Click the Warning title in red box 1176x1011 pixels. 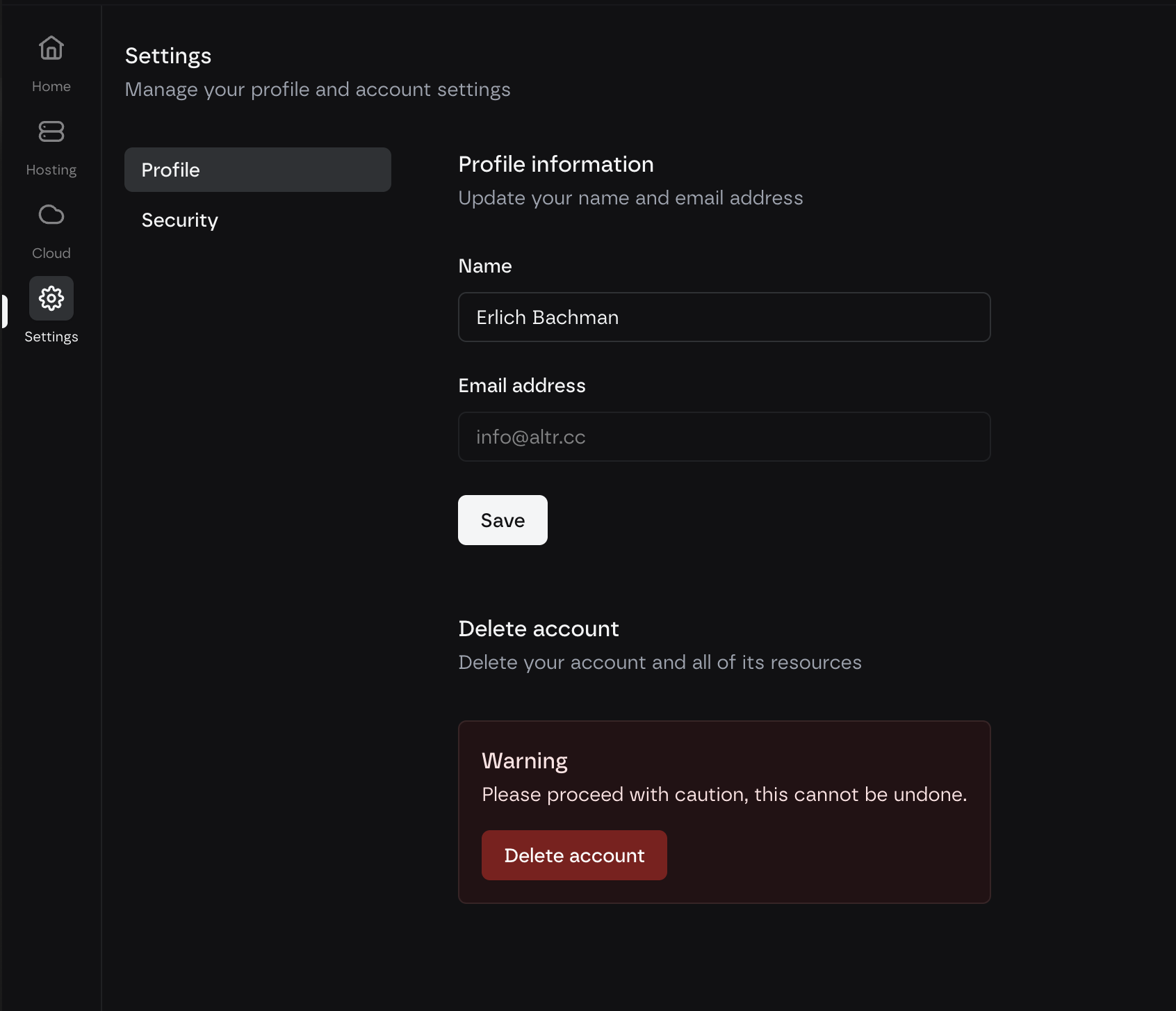525,761
